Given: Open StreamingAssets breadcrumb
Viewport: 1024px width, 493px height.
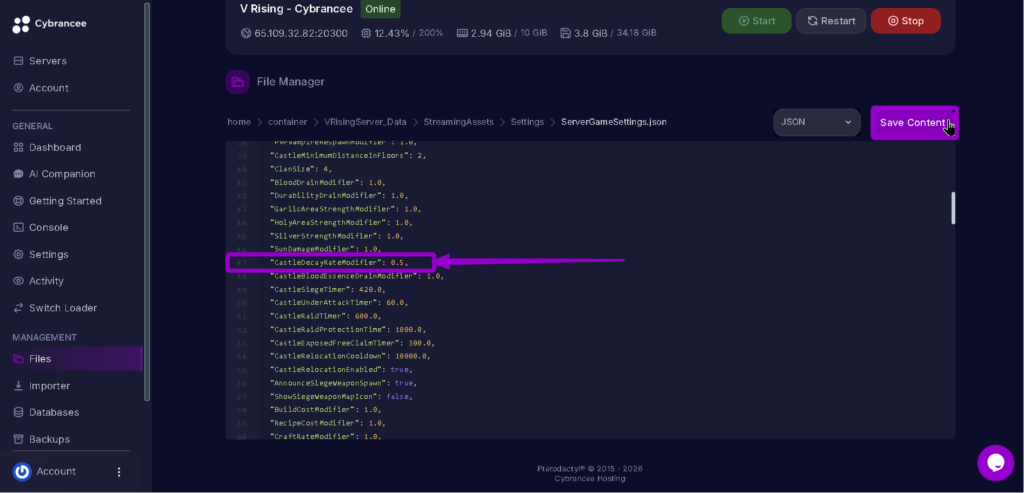Looking at the screenshot, I should tap(458, 122).
